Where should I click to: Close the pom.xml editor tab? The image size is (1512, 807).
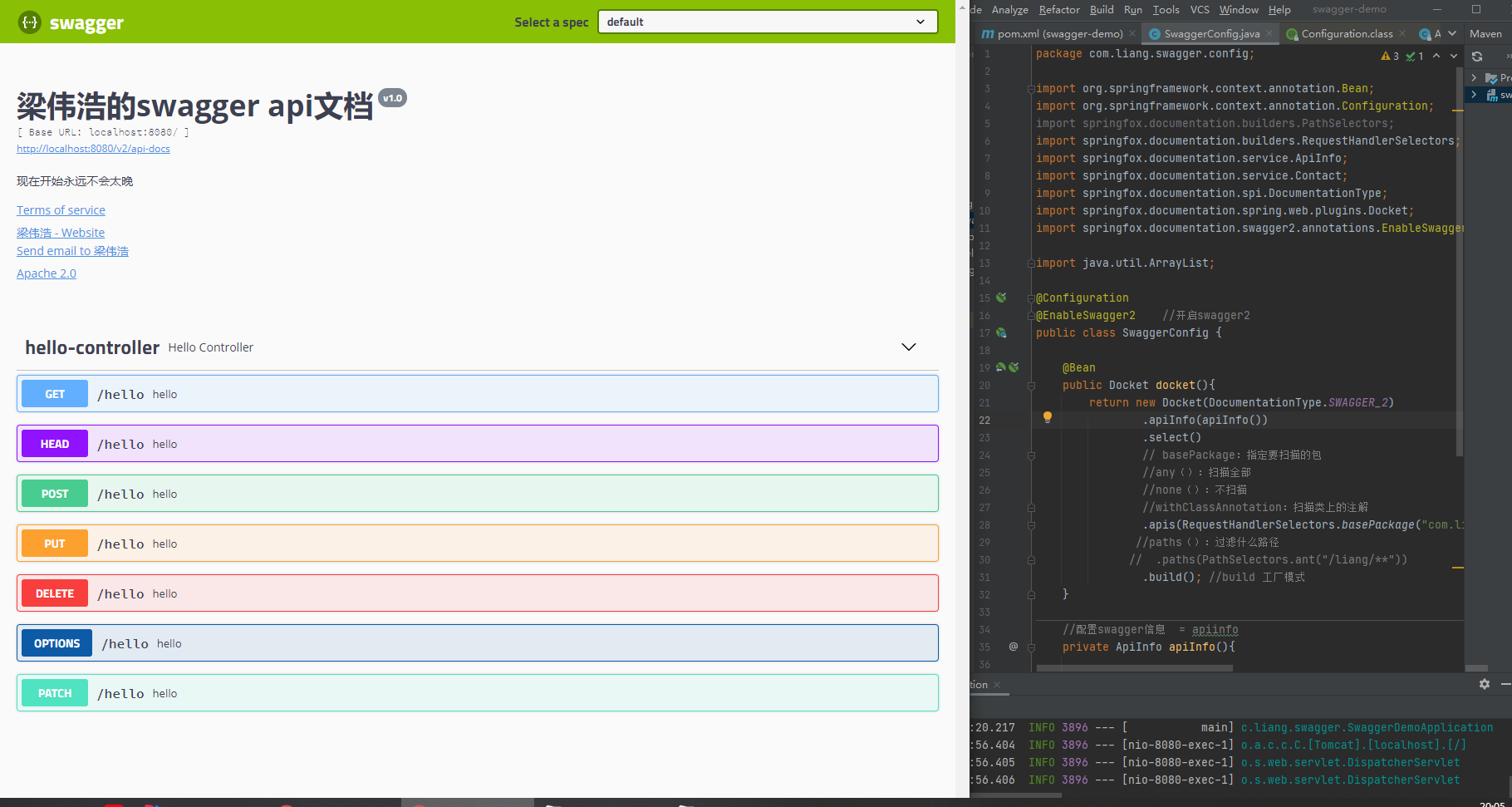coord(1132,34)
